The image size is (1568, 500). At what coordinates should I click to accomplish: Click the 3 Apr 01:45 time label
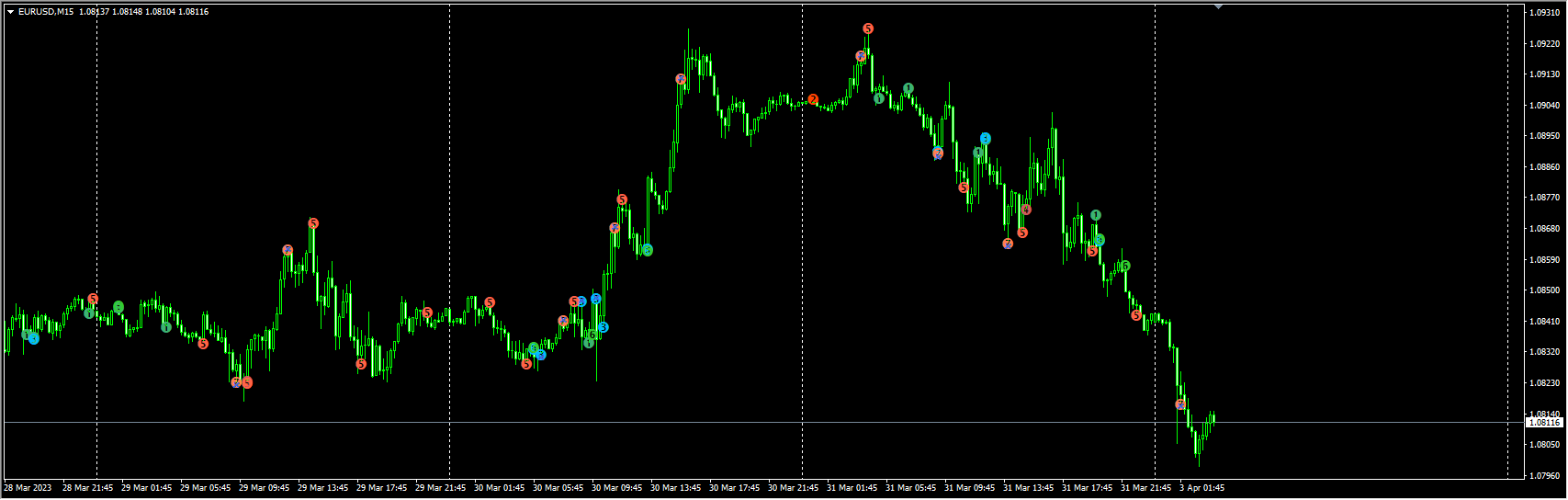1202,488
